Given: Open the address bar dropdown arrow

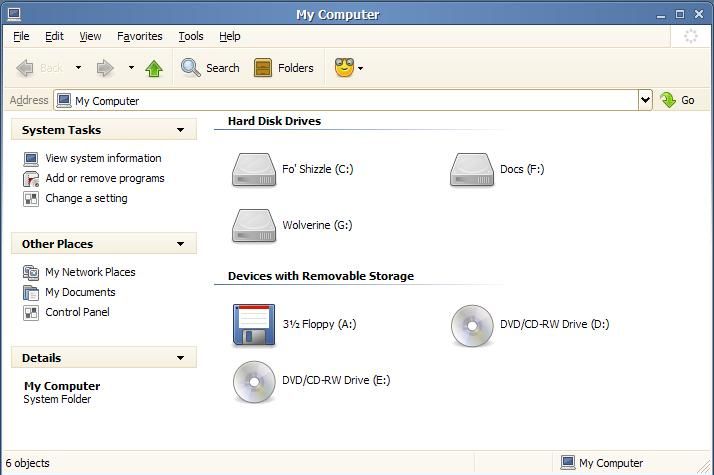Looking at the screenshot, I should 645,100.
